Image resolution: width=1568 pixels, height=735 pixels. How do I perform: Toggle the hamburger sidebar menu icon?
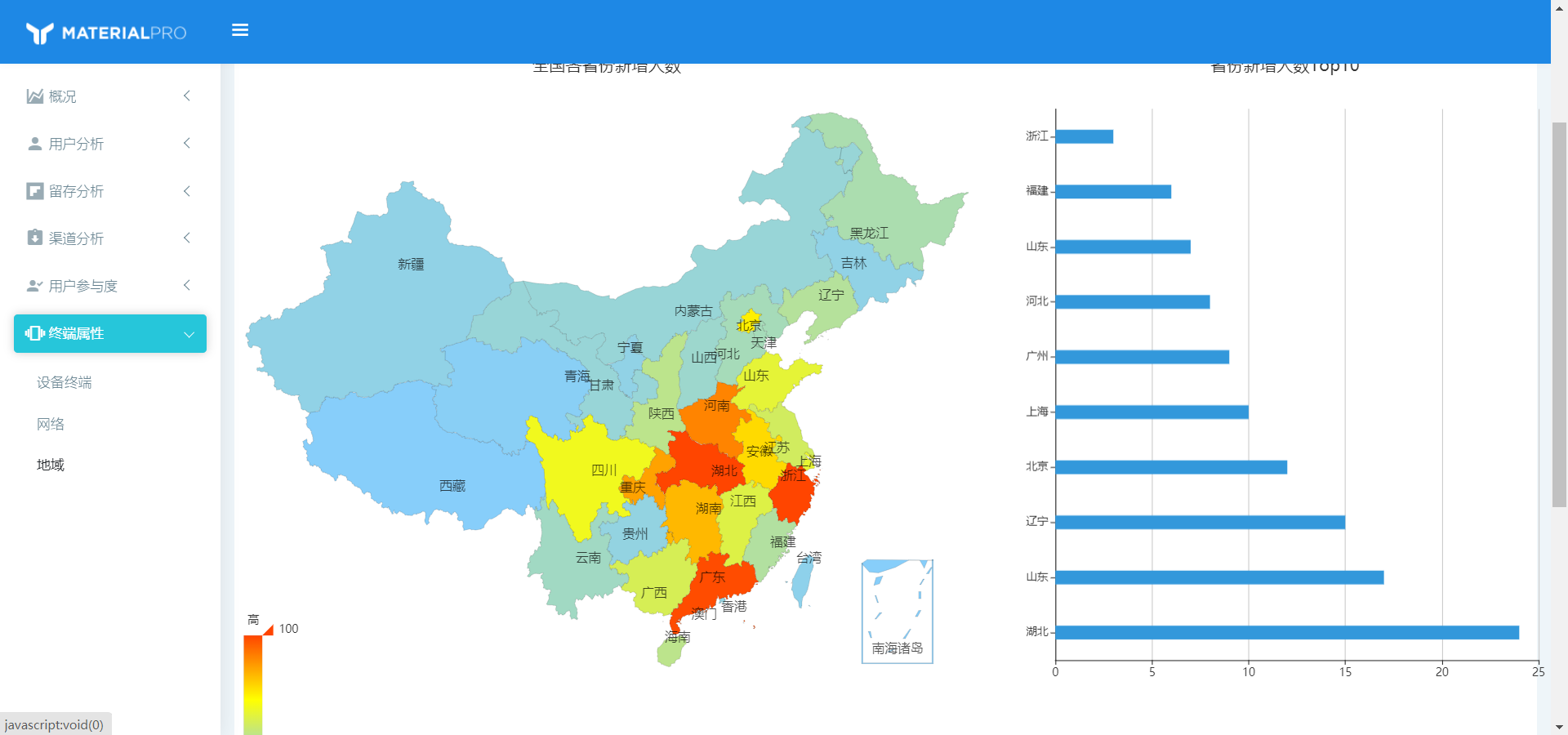[240, 30]
